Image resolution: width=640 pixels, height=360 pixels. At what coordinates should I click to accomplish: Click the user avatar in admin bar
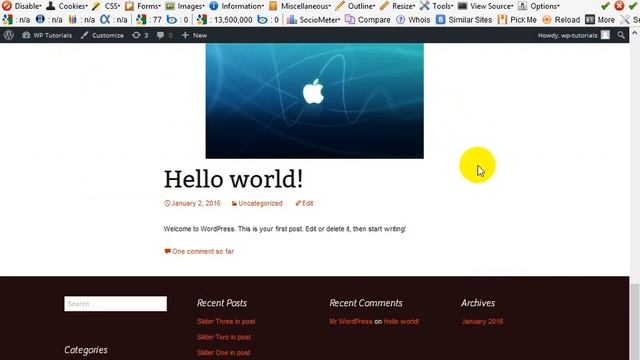605,35
